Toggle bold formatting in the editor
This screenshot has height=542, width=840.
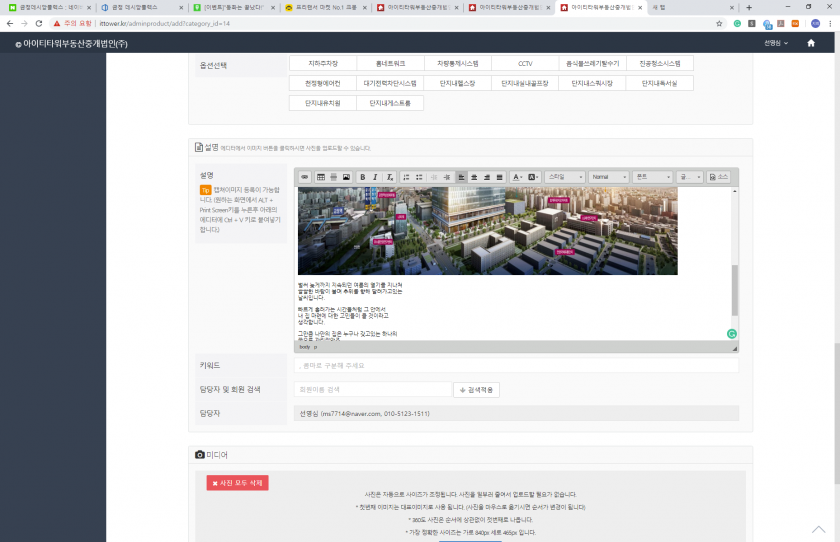[363, 177]
